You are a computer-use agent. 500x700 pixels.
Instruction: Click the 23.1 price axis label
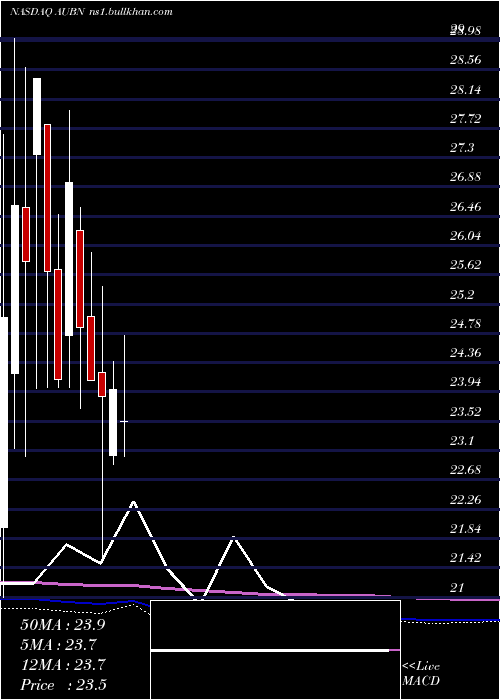coord(462,441)
